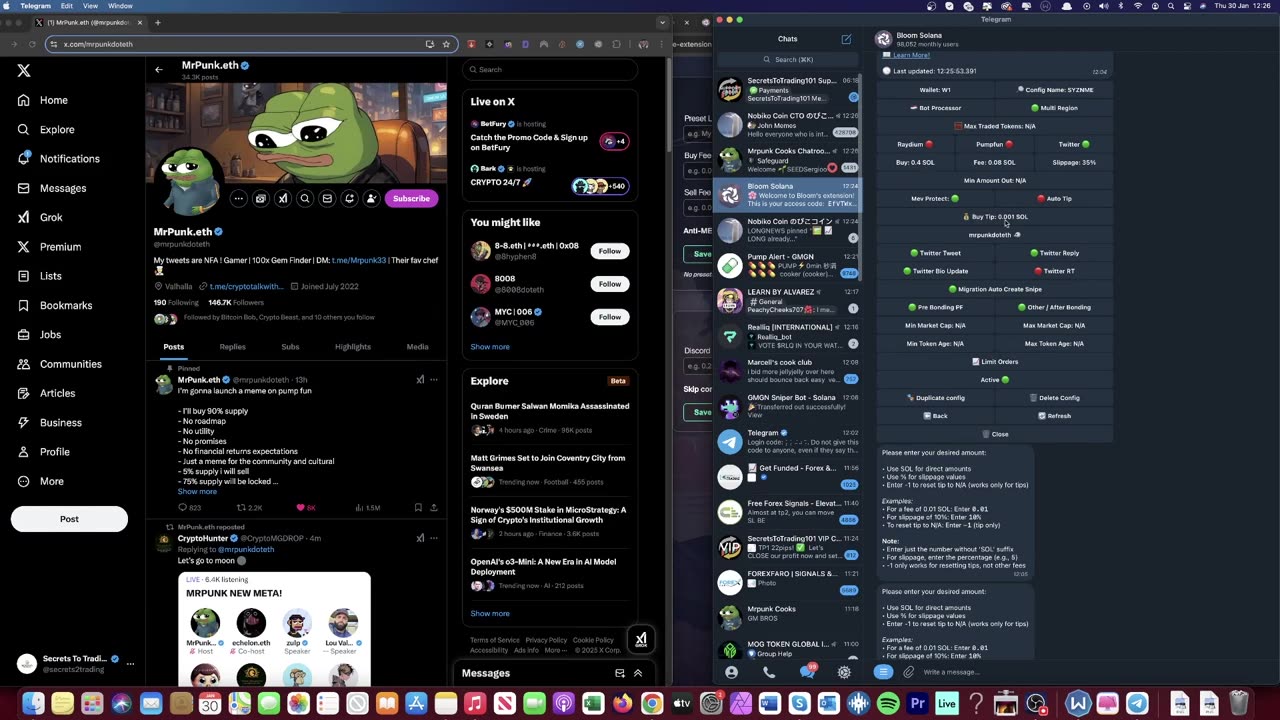Compose new Telegram message icon

coord(846,39)
